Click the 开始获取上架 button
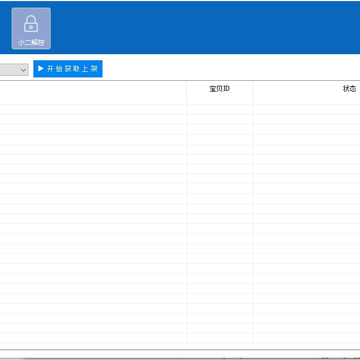This screenshot has height=360, width=360. 68,69
